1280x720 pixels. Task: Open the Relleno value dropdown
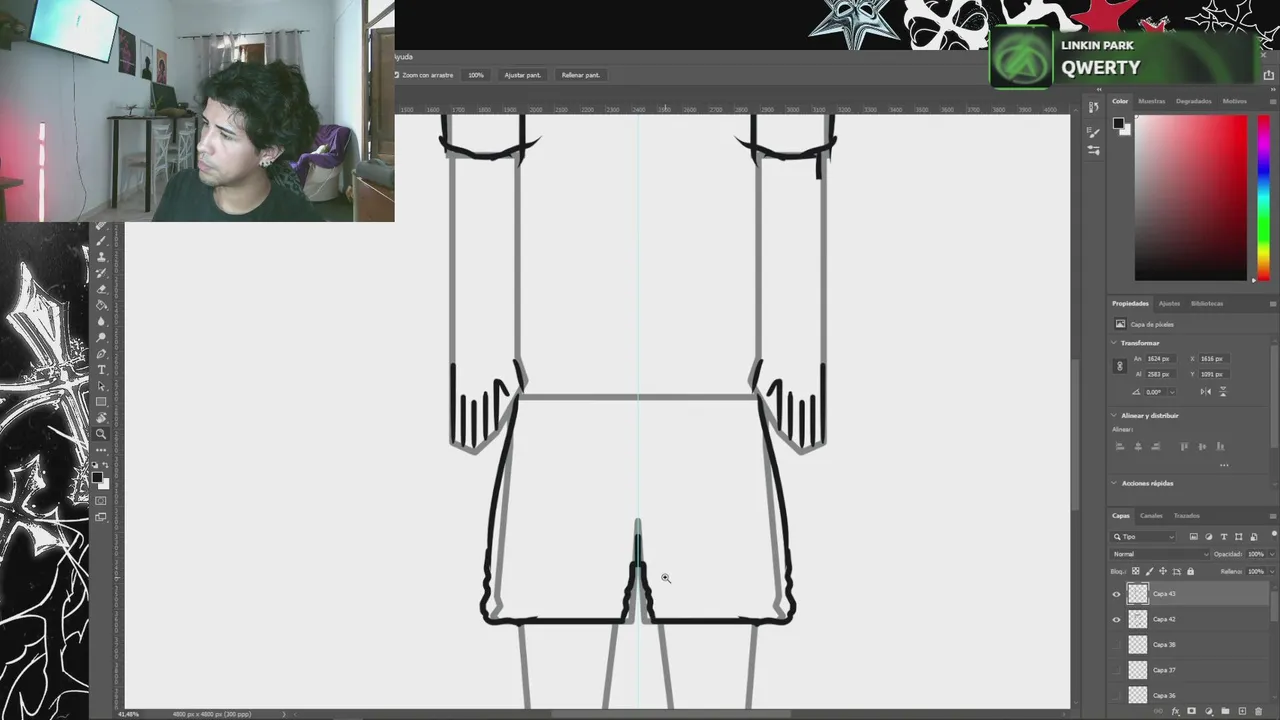click(1271, 572)
